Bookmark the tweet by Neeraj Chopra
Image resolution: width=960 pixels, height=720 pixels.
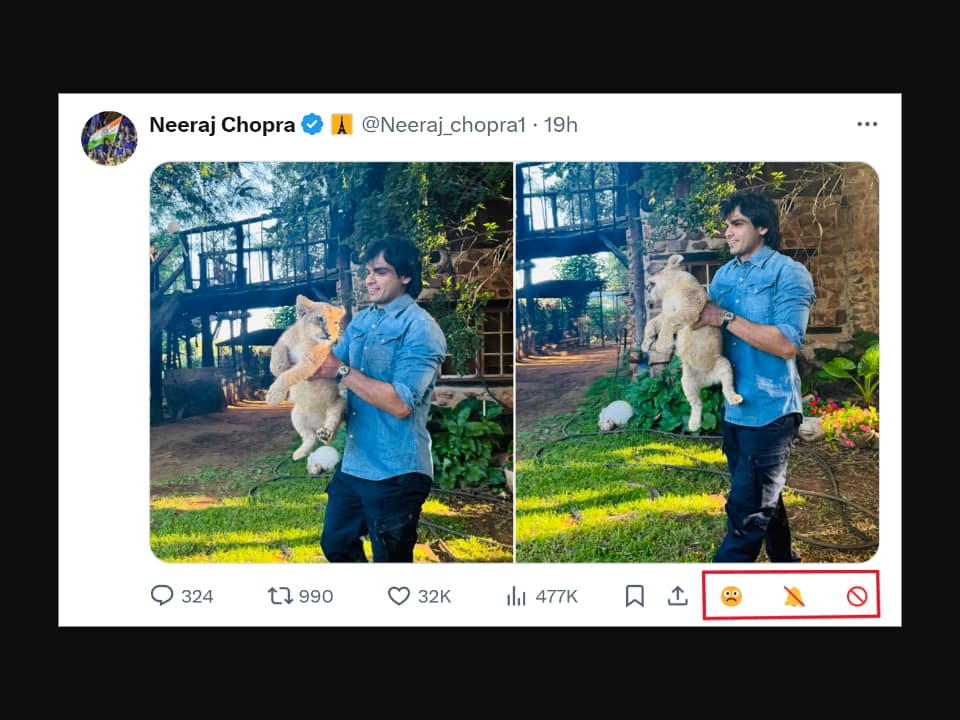[634, 596]
